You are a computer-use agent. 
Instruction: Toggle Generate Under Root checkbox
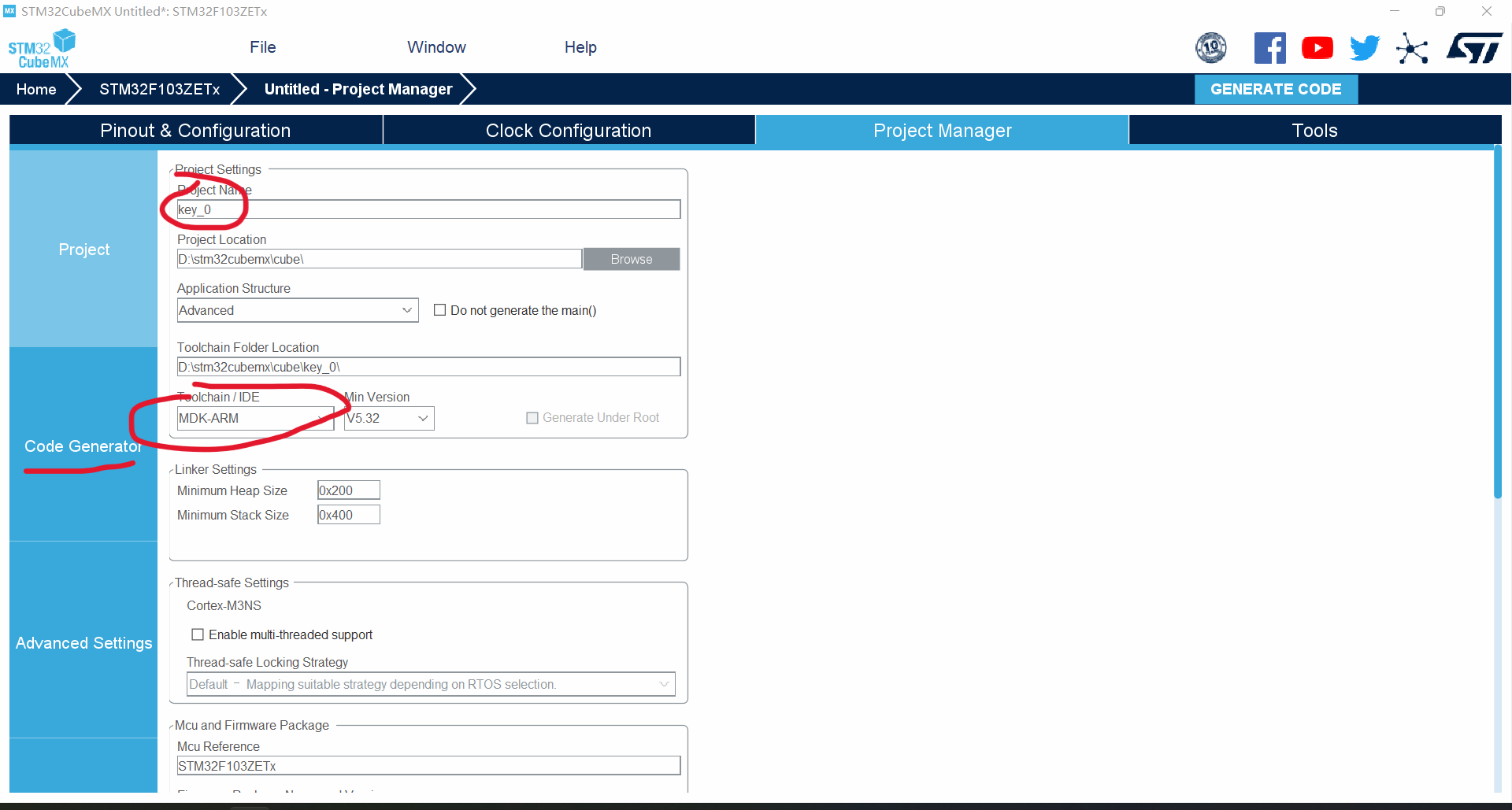click(x=532, y=418)
